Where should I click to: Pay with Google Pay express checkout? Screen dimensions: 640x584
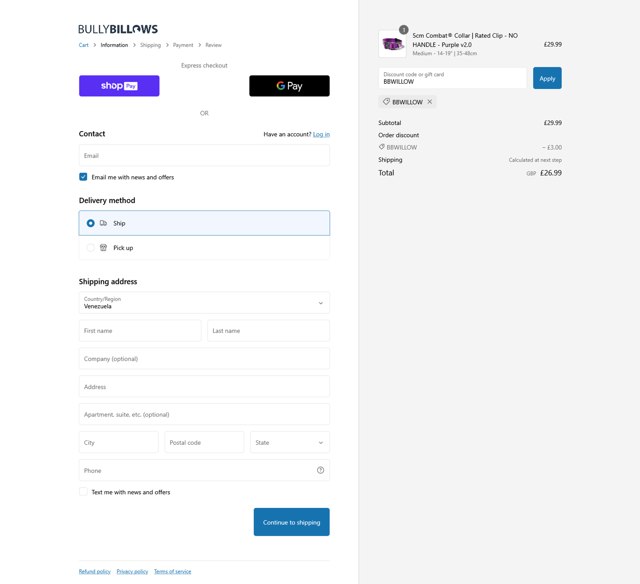coord(289,86)
